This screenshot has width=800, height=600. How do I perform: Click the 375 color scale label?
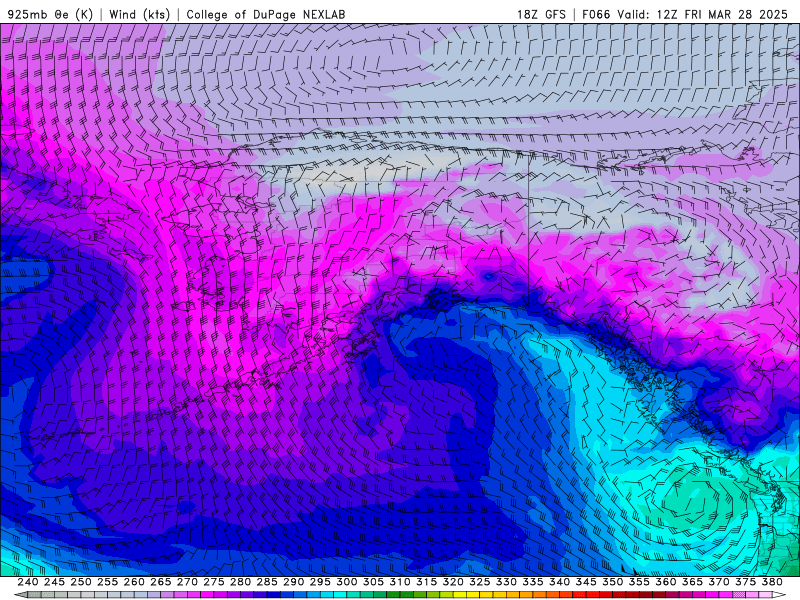click(x=745, y=582)
